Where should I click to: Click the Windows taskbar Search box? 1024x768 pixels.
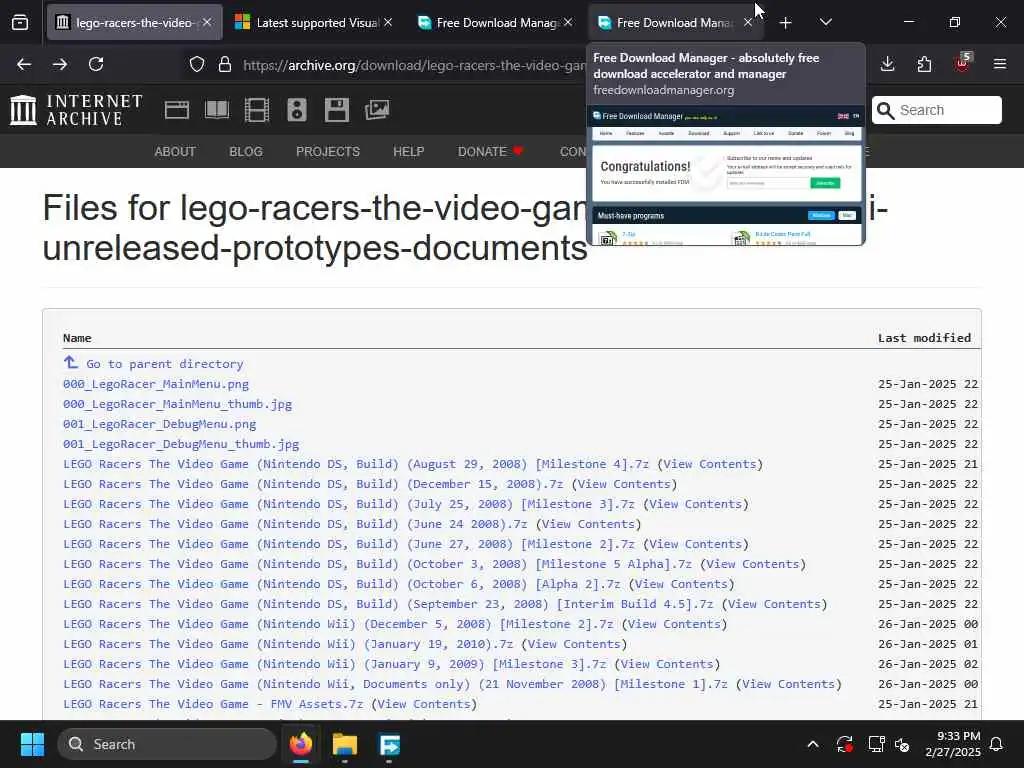167,744
